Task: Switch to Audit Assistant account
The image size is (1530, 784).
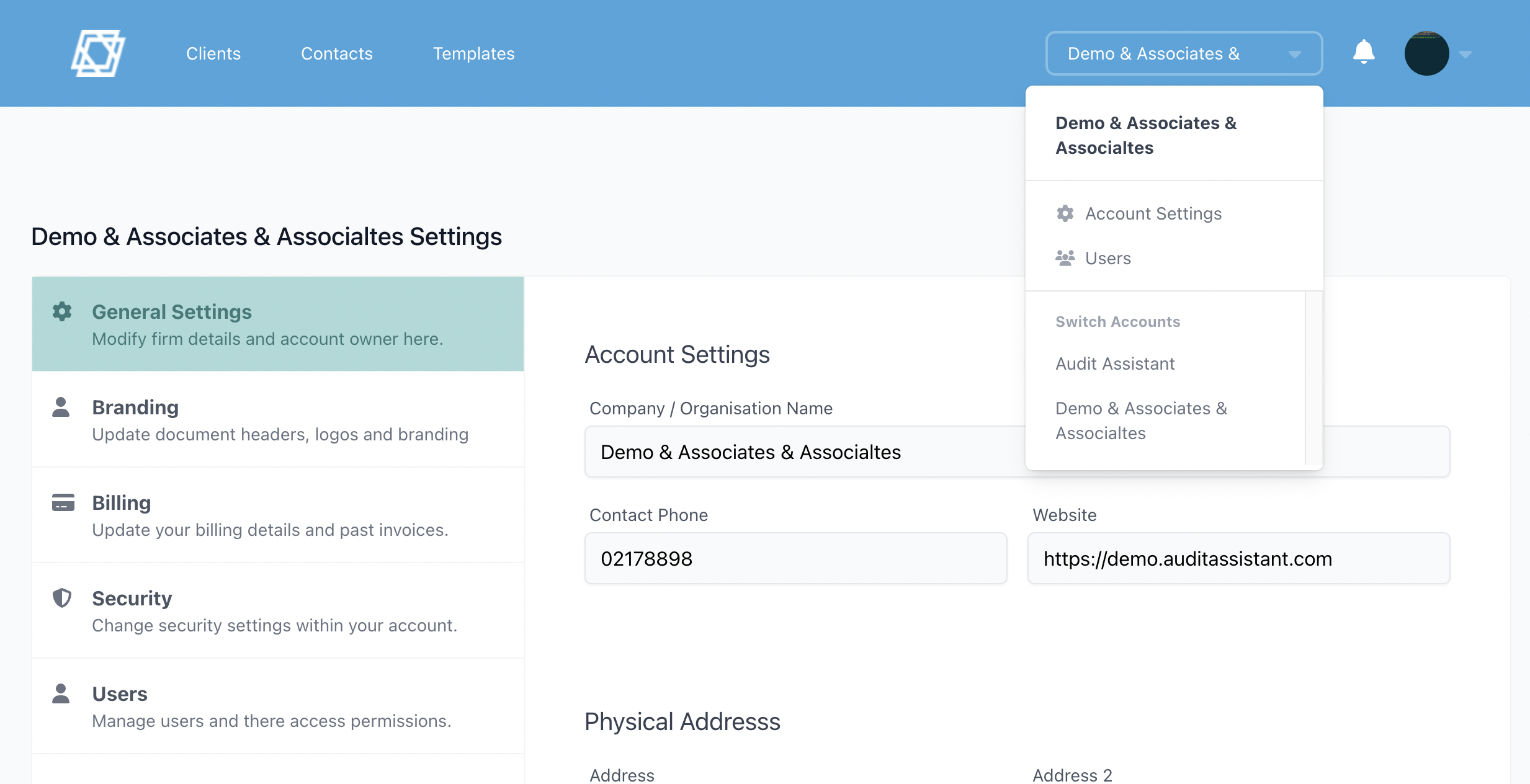Action: pyautogui.click(x=1115, y=363)
